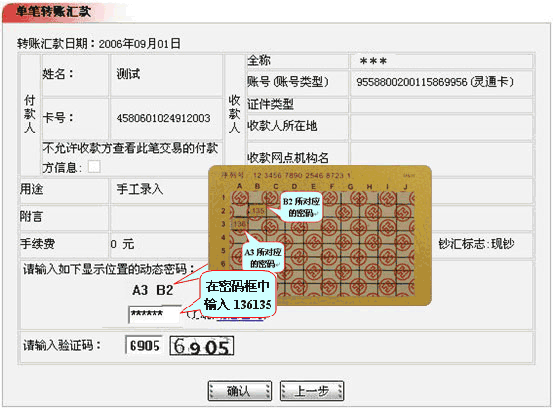554x410 pixels.
Task: Click the A3 B2 position label
Action: point(152,290)
